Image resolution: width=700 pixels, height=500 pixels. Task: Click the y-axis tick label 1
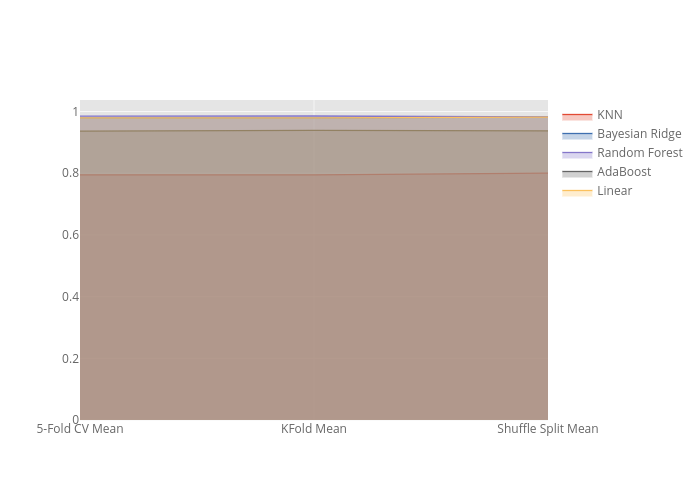pyautogui.click(x=74, y=112)
